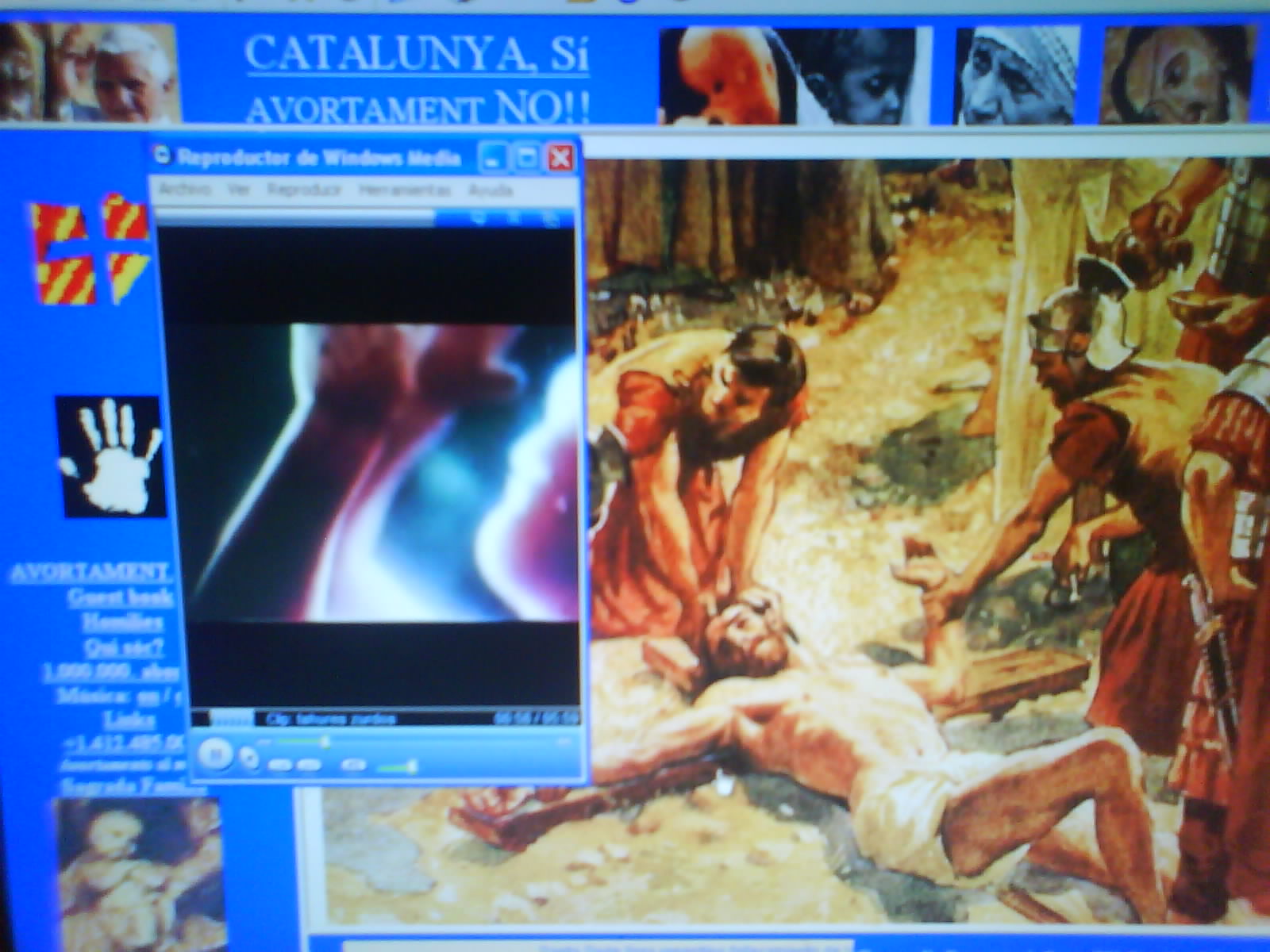Viewport: 1270px width, 952px height.
Task: Open the Reproducir menu
Action: [304, 190]
